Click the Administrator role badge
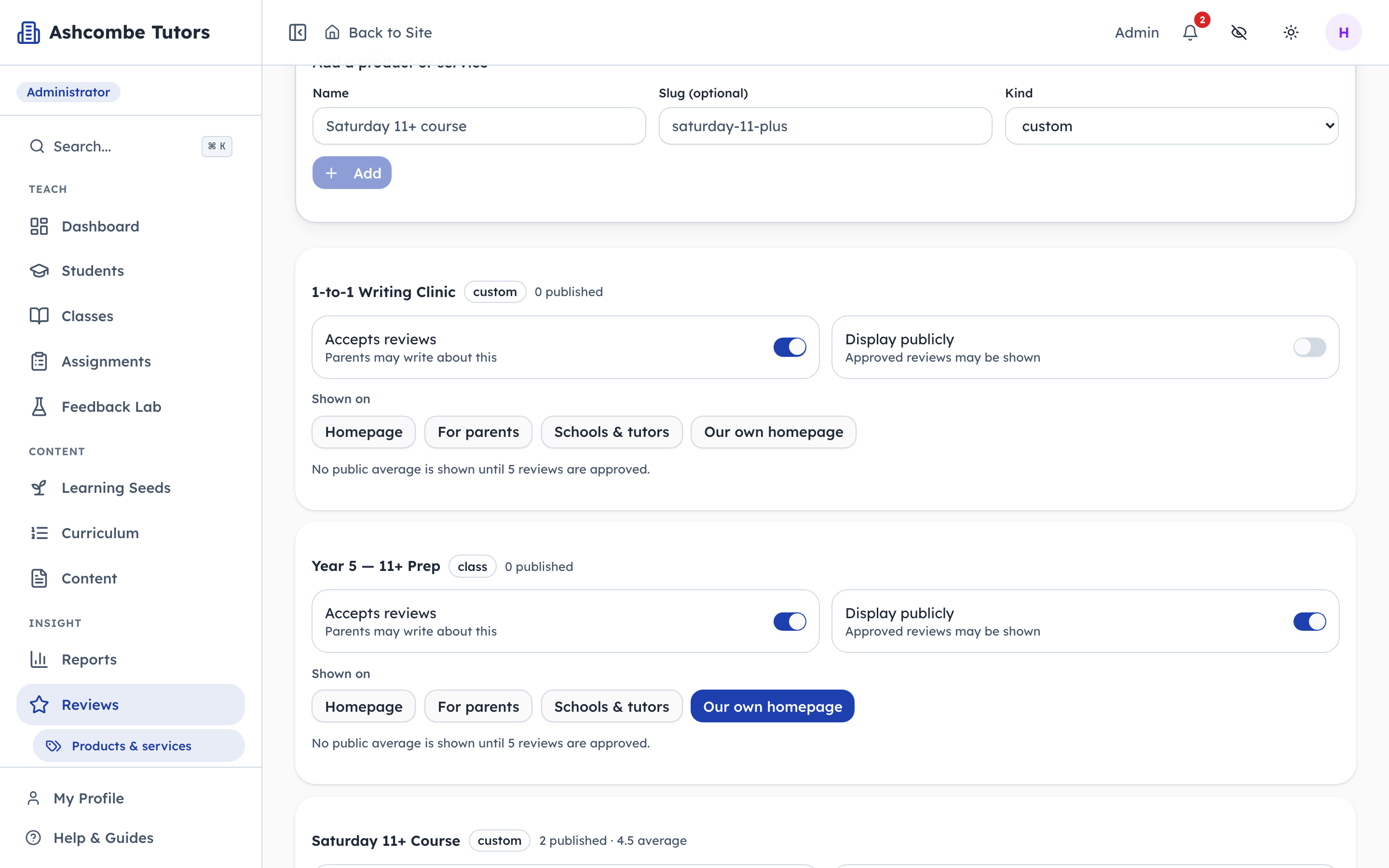The width and height of the screenshot is (1389, 868). coord(68,92)
